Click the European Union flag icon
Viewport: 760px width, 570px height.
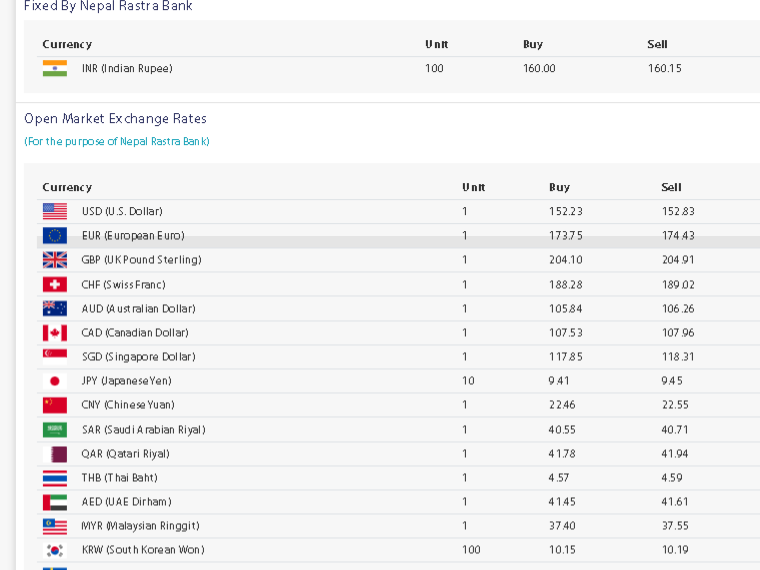[x=55, y=236]
